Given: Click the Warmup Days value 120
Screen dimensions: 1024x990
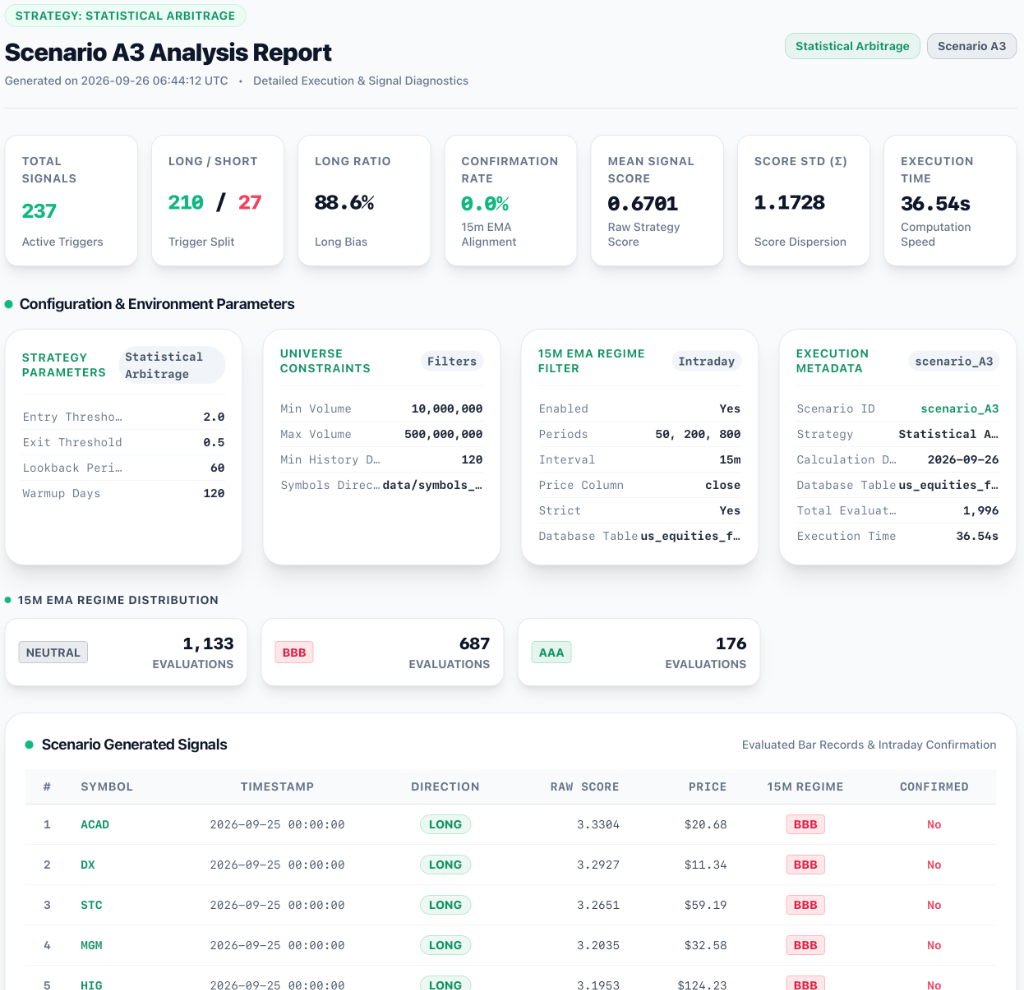Looking at the screenshot, I should click(214, 493).
